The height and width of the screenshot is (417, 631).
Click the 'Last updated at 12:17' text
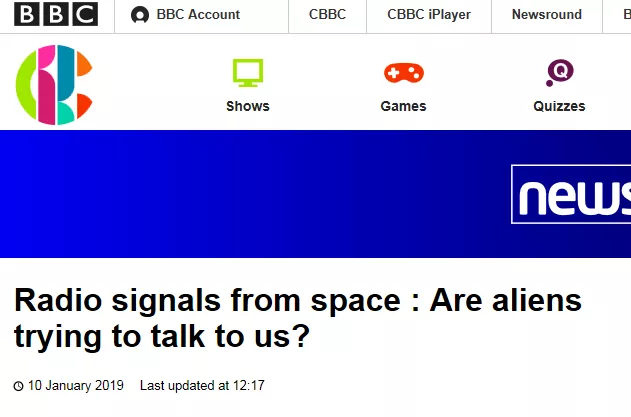pyautogui.click(x=202, y=385)
